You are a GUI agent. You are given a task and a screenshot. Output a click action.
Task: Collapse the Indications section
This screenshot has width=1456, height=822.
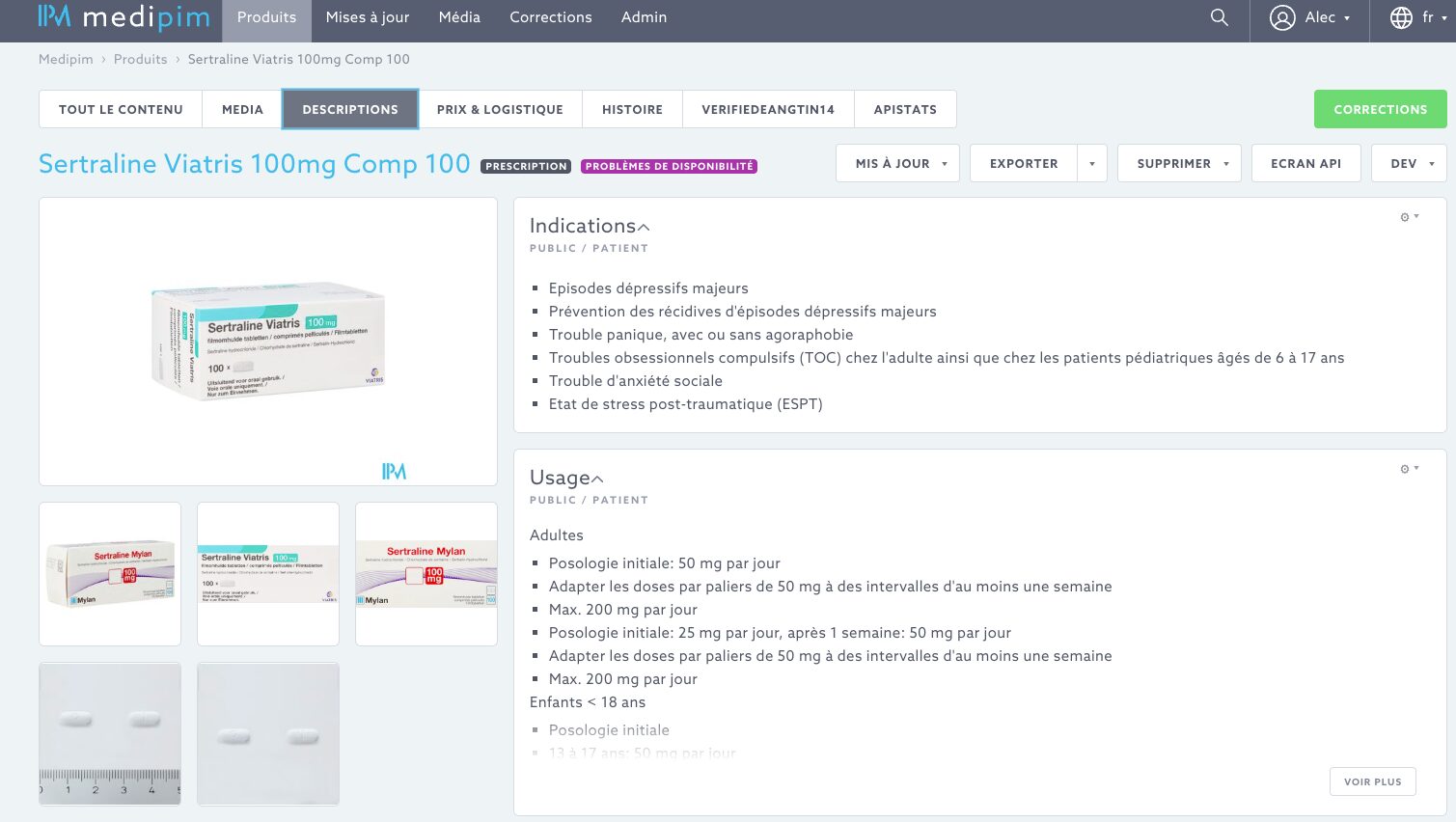pyautogui.click(x=644, y=228)
